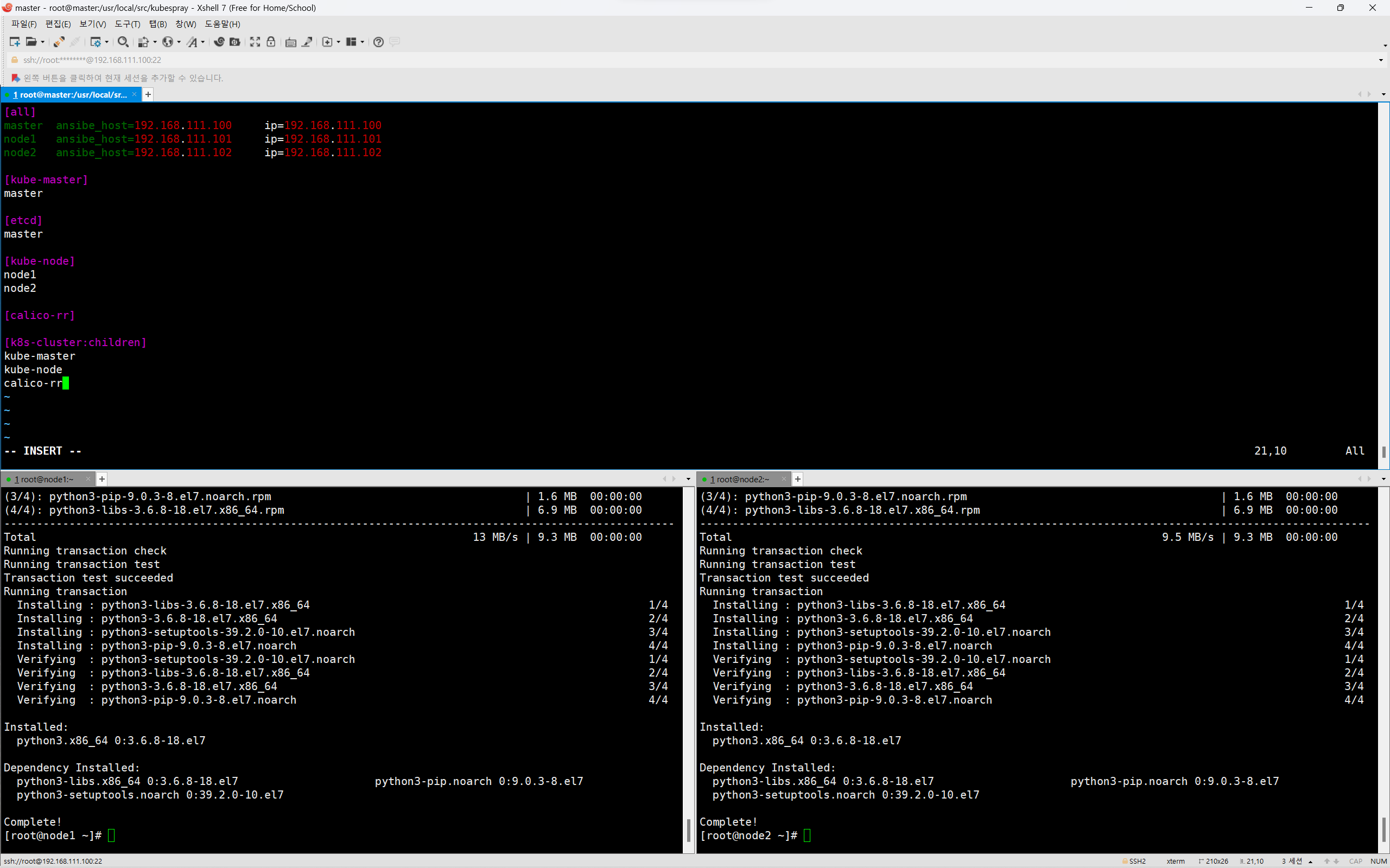The image size is (1390, 868).
Task: Click the Help question mark icon
Action: point(378,42)
